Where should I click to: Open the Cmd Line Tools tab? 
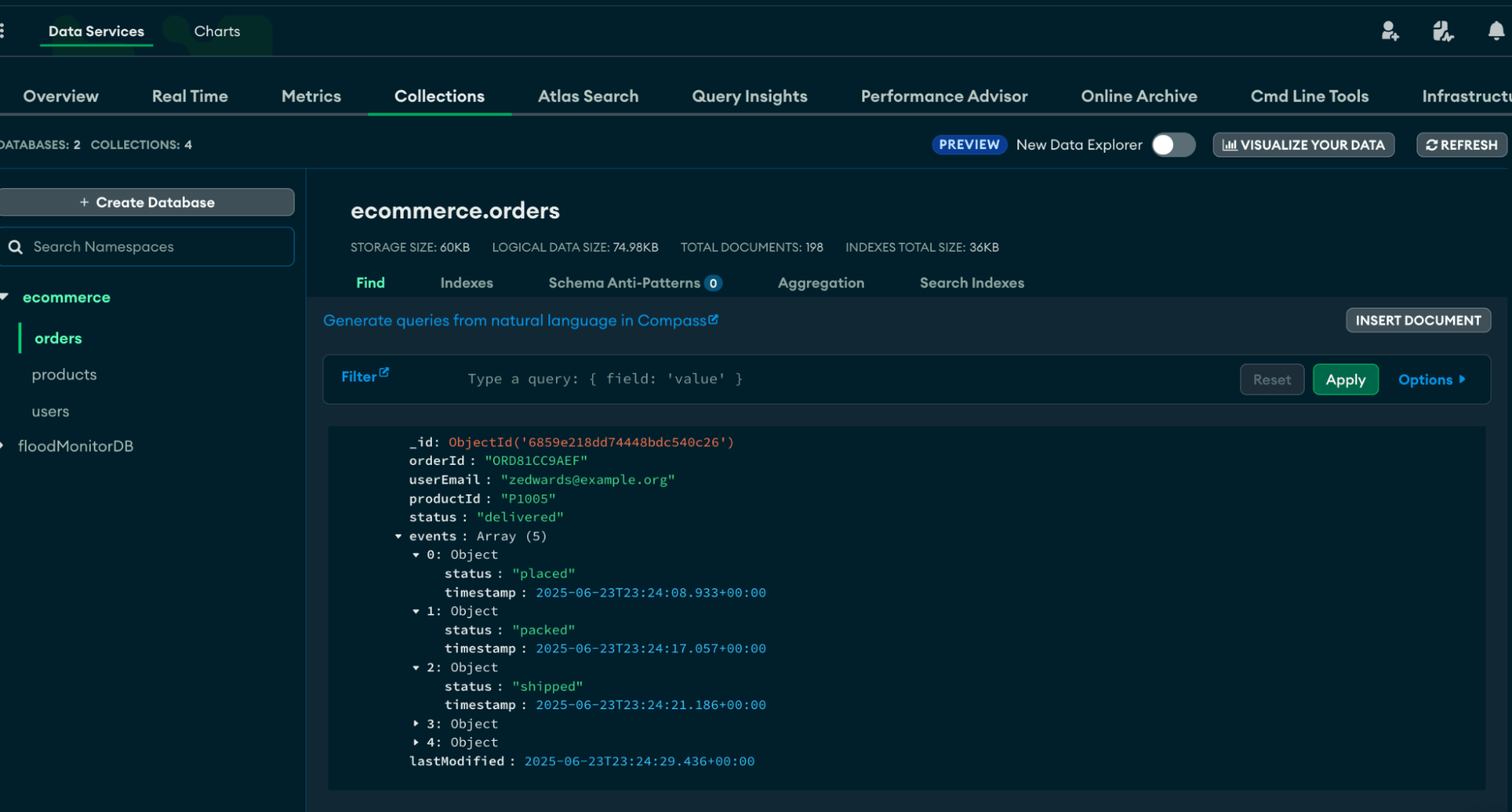tap(1309, 96)
